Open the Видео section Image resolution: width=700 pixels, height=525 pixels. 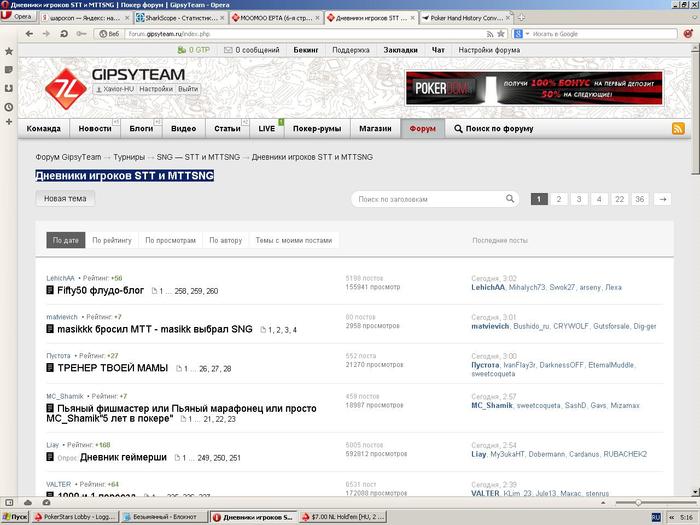coord(183,129)
